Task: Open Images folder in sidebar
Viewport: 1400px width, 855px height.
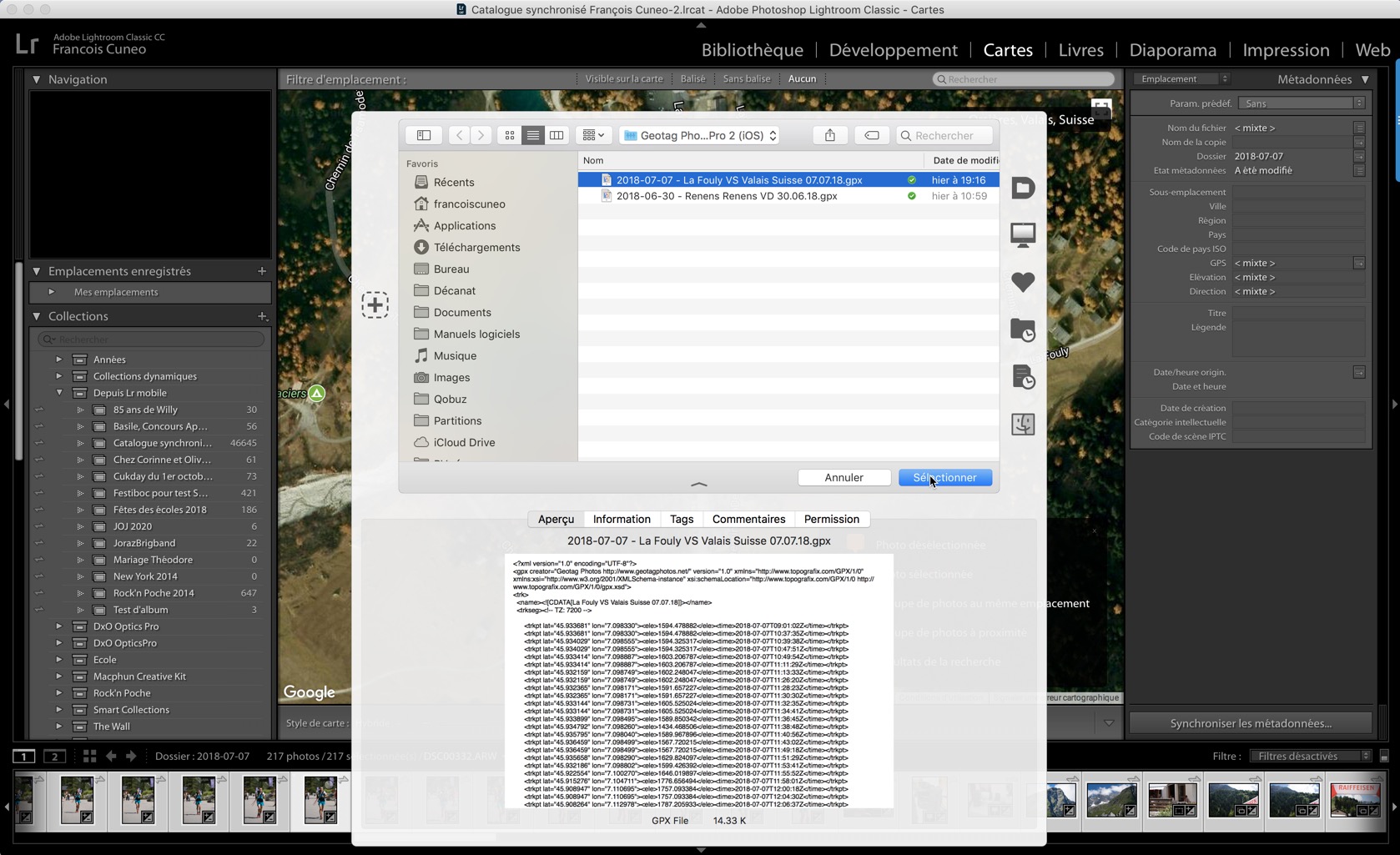Action: click(x=451, y=377)
